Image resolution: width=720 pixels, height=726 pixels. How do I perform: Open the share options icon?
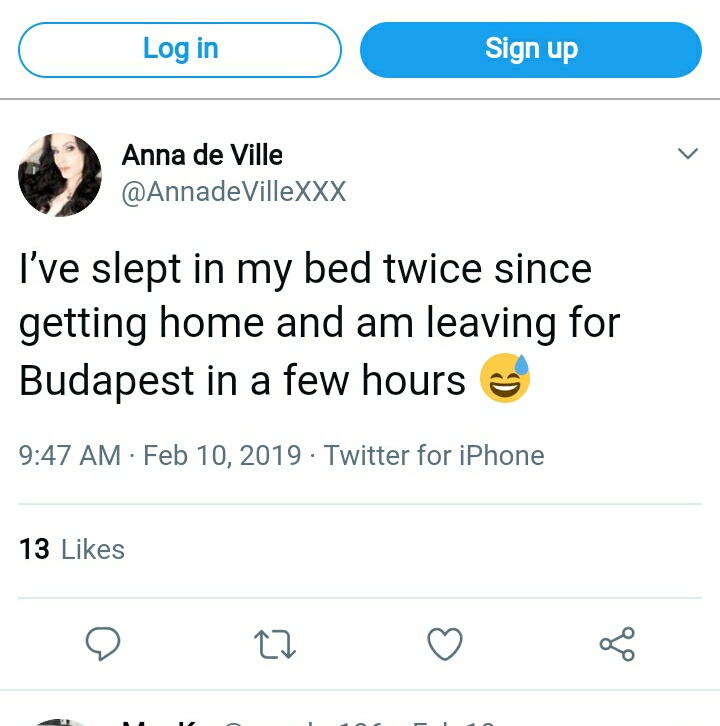click(616, 644)
